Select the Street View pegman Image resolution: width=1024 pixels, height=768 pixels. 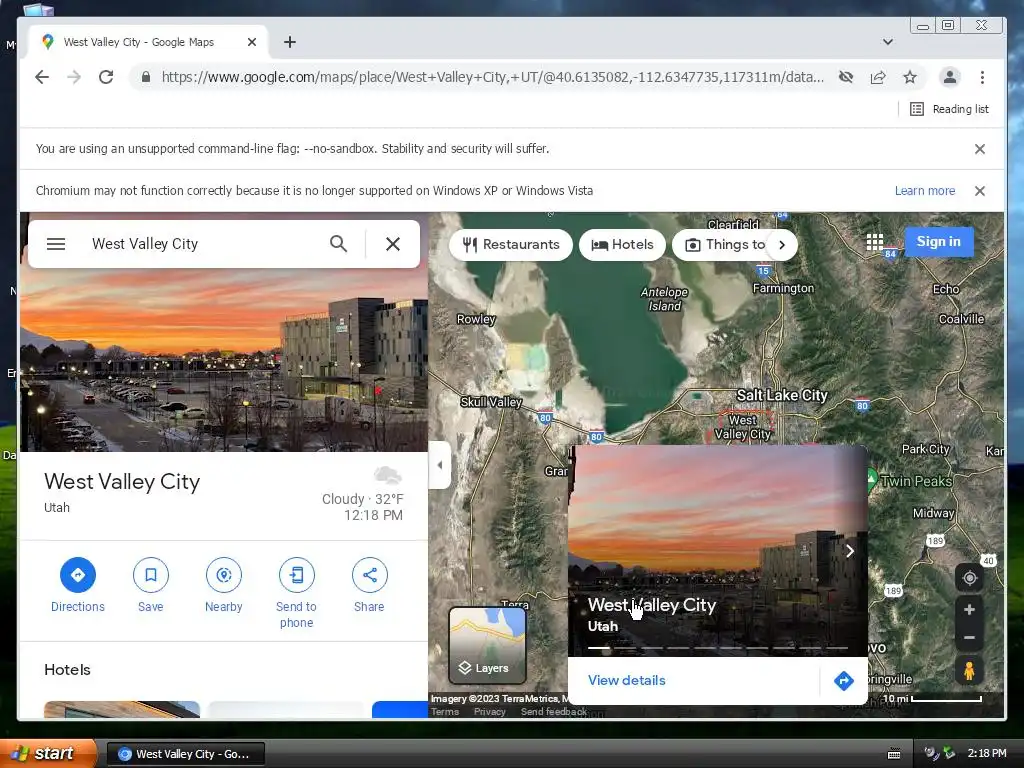click(x=970, y=671)
